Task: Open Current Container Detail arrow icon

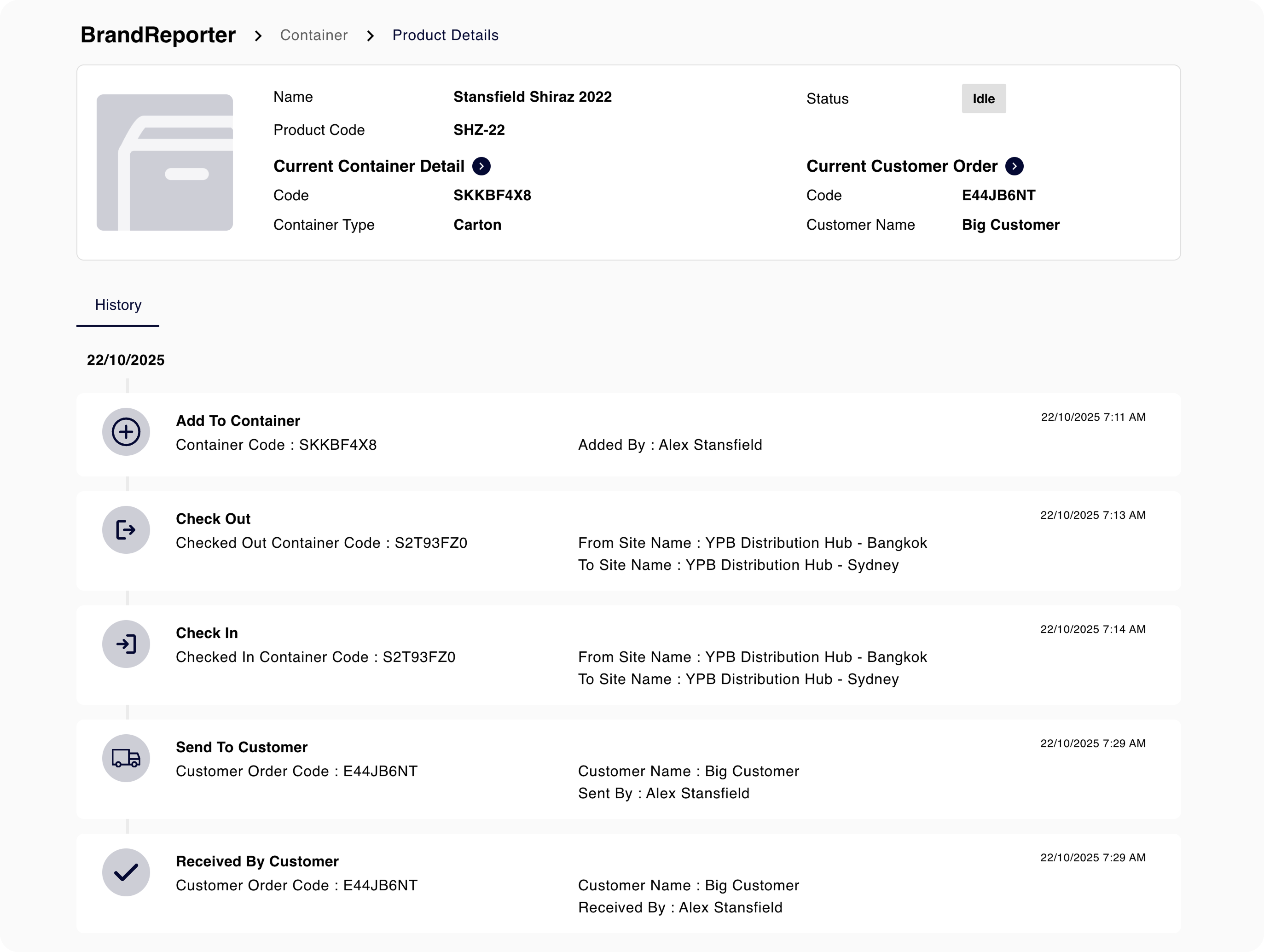Action: point(481,166)
